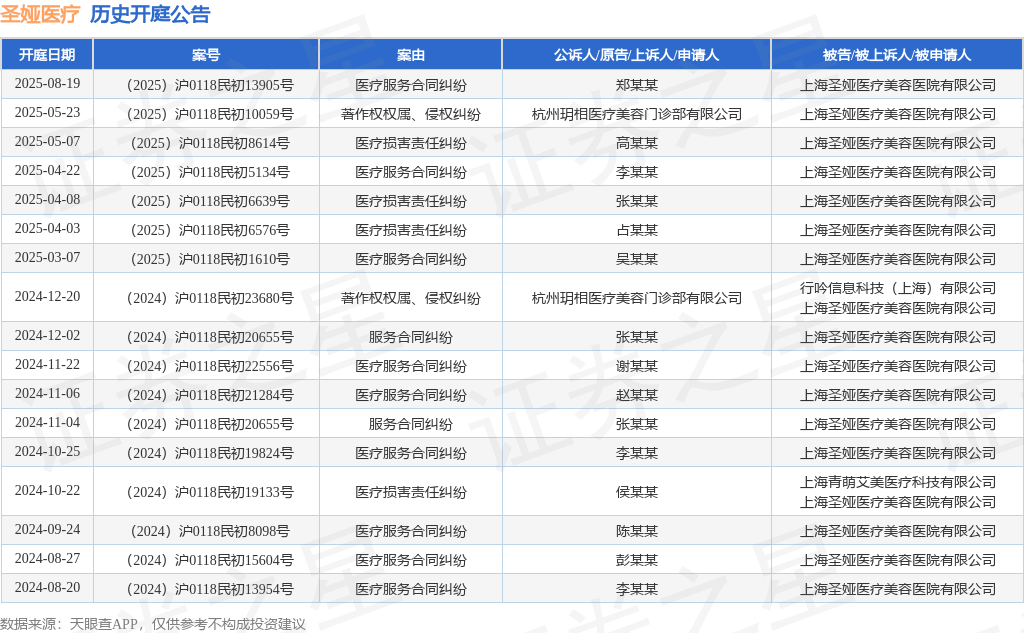The width and height of the screenshot is (1024, 633).
Task: Click 服务合同纠纷 in 2024-11-04 row
Action: click(410, 425)
